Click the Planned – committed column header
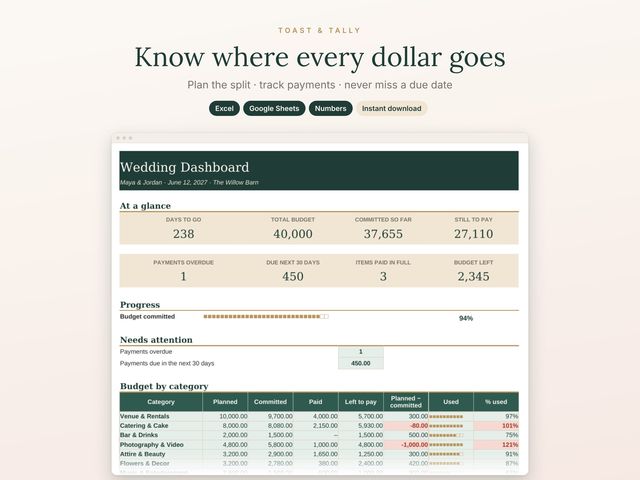This screenshot has width=640, height=480. 406,402
